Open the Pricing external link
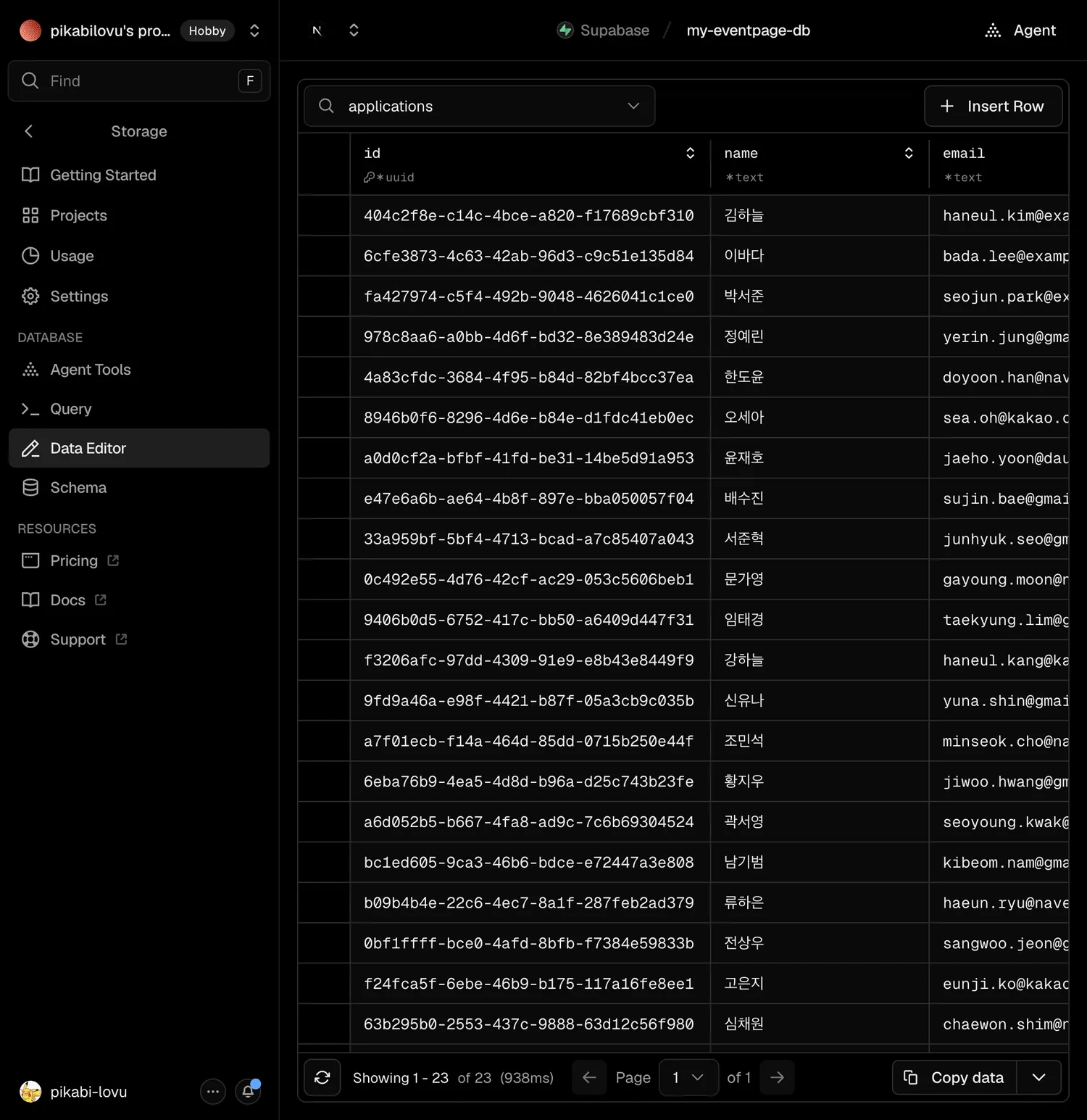1087x1120 pixels. pos(139,560)
